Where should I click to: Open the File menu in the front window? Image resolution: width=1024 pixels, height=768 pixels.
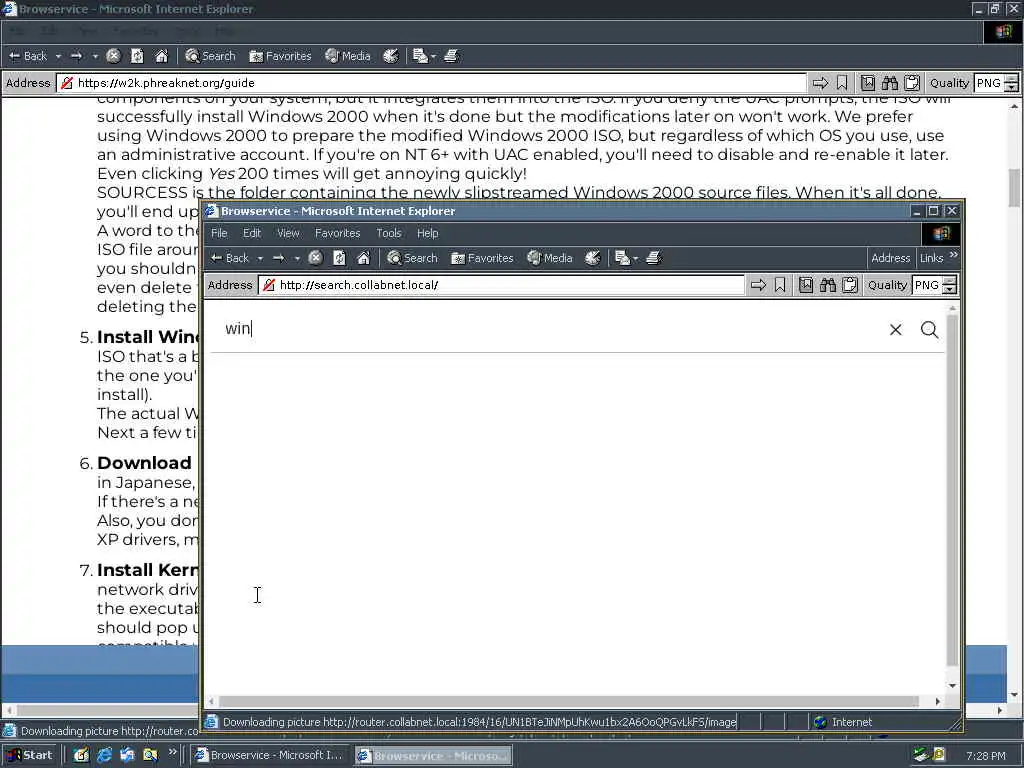[219, 233]
